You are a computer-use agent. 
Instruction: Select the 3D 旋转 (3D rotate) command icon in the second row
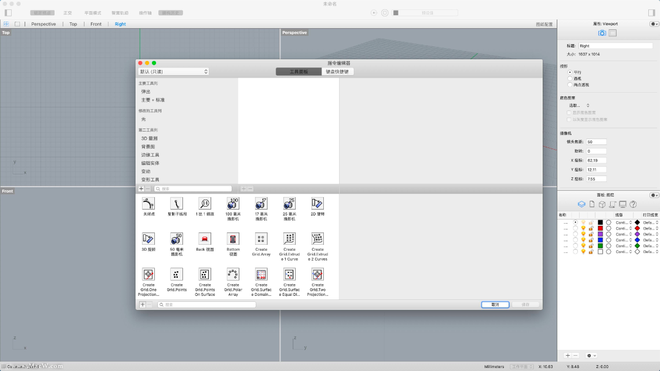coord(148,239)
